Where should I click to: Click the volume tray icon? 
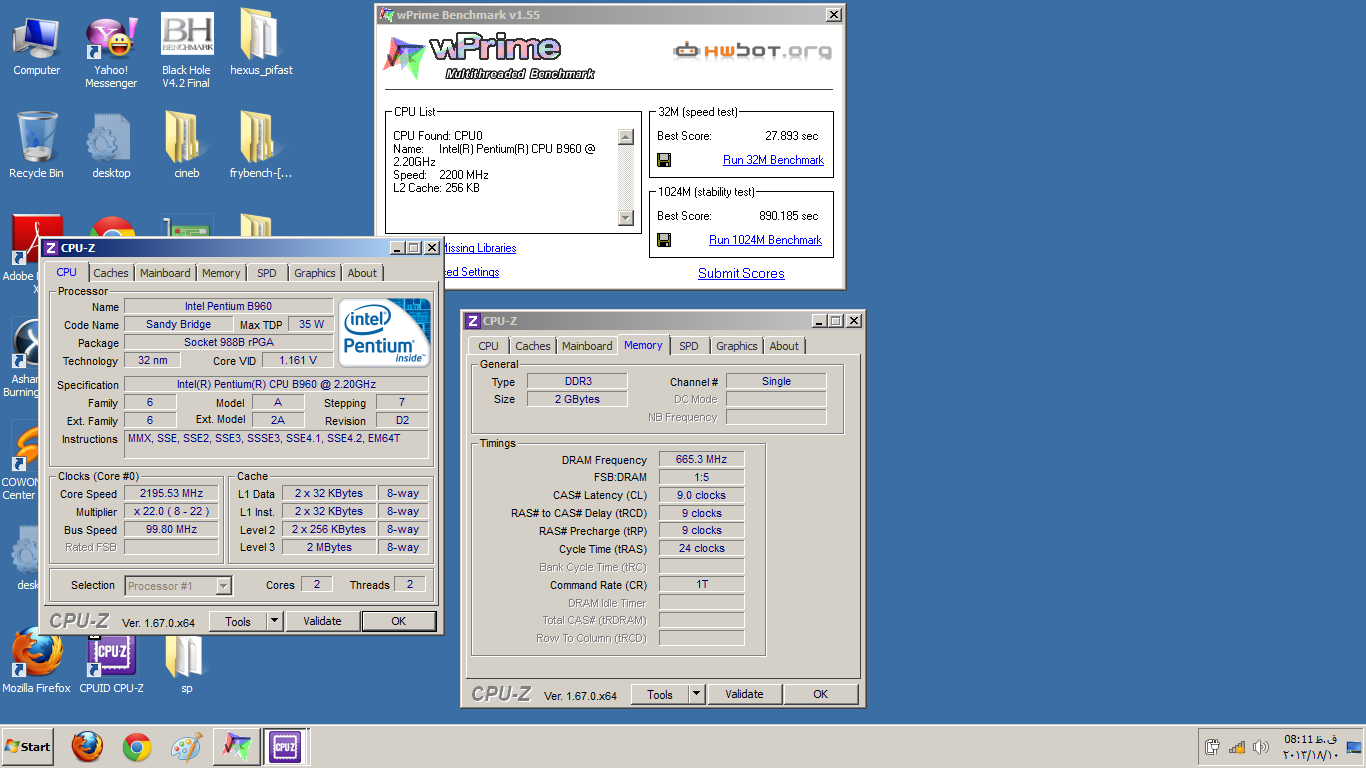(x=1260, y=747)
